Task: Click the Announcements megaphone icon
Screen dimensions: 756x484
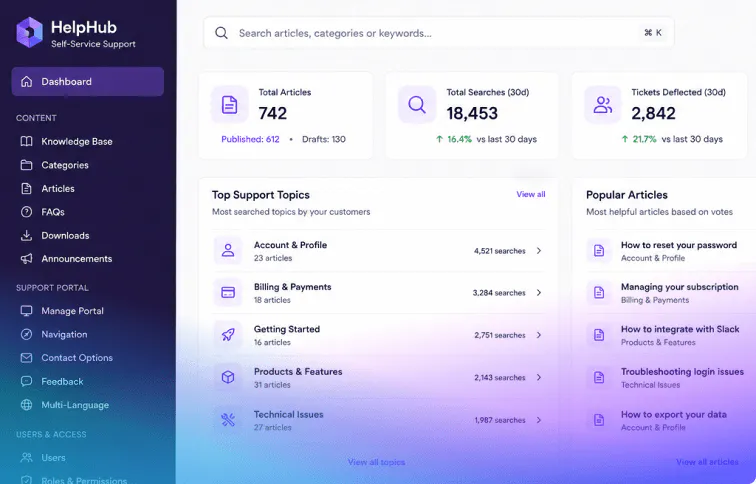Action: pyautogui.click(x=27, y=258)
